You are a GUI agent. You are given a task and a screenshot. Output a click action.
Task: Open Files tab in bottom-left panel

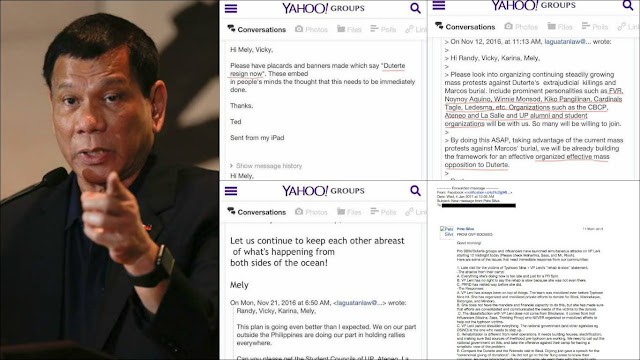pyautogui.click(x=349, y=211)
